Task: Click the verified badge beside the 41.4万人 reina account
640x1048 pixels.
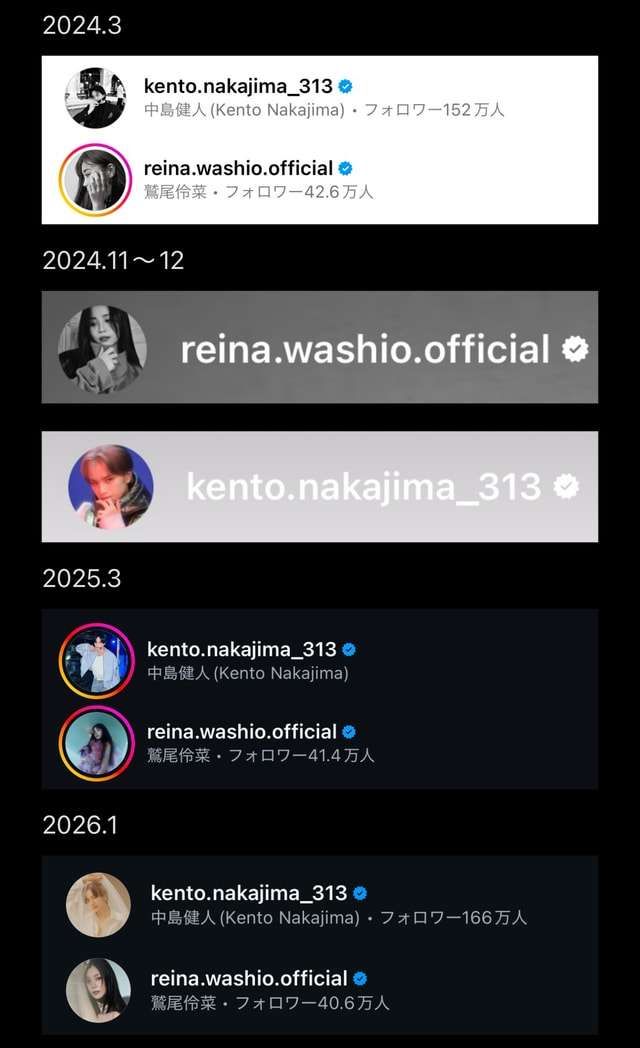Action: (349, 732)
